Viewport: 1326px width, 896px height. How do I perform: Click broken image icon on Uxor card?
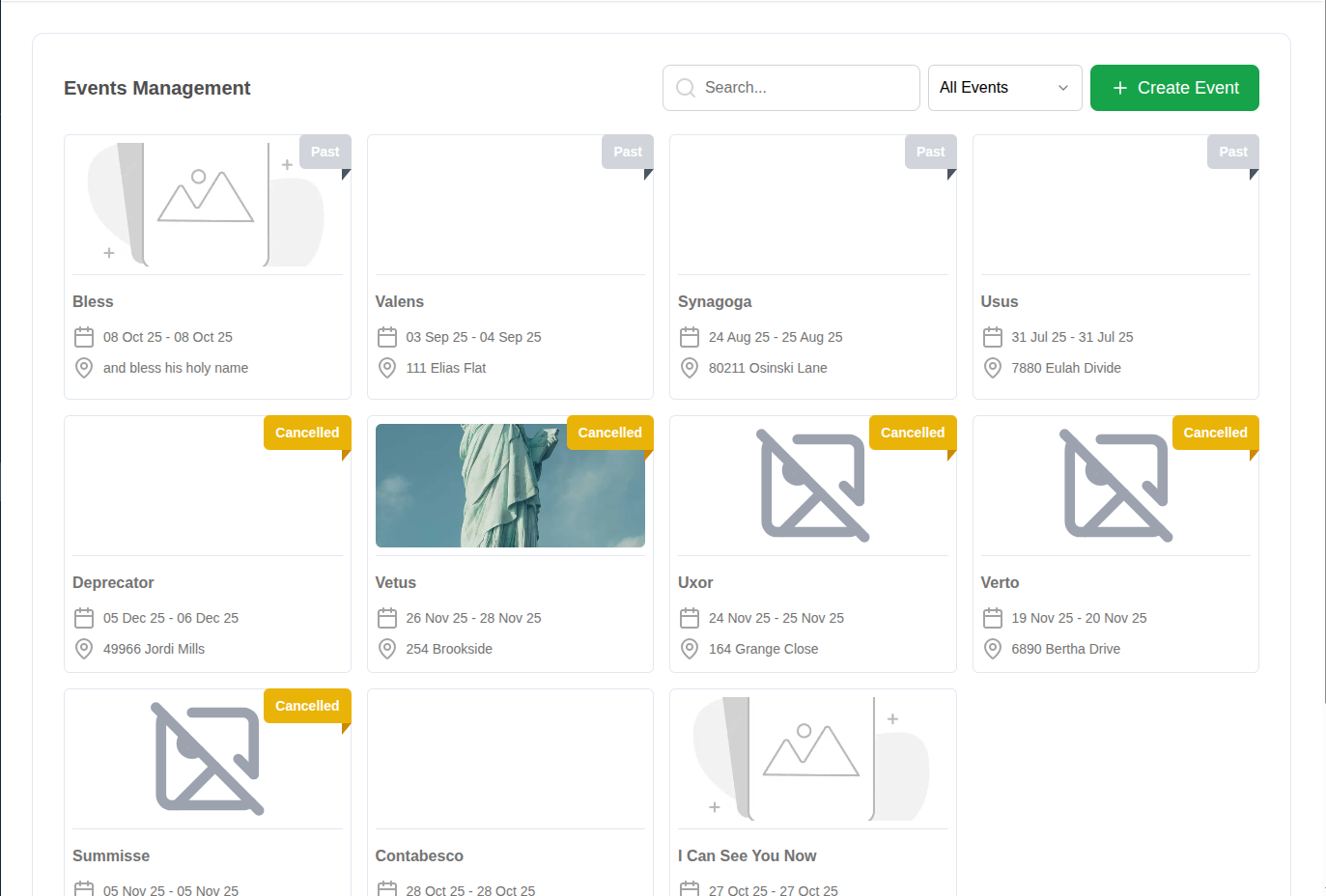813,486
